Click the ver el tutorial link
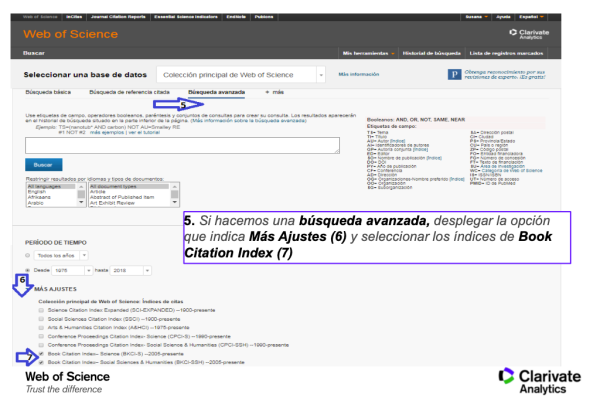 coord(144,132)
